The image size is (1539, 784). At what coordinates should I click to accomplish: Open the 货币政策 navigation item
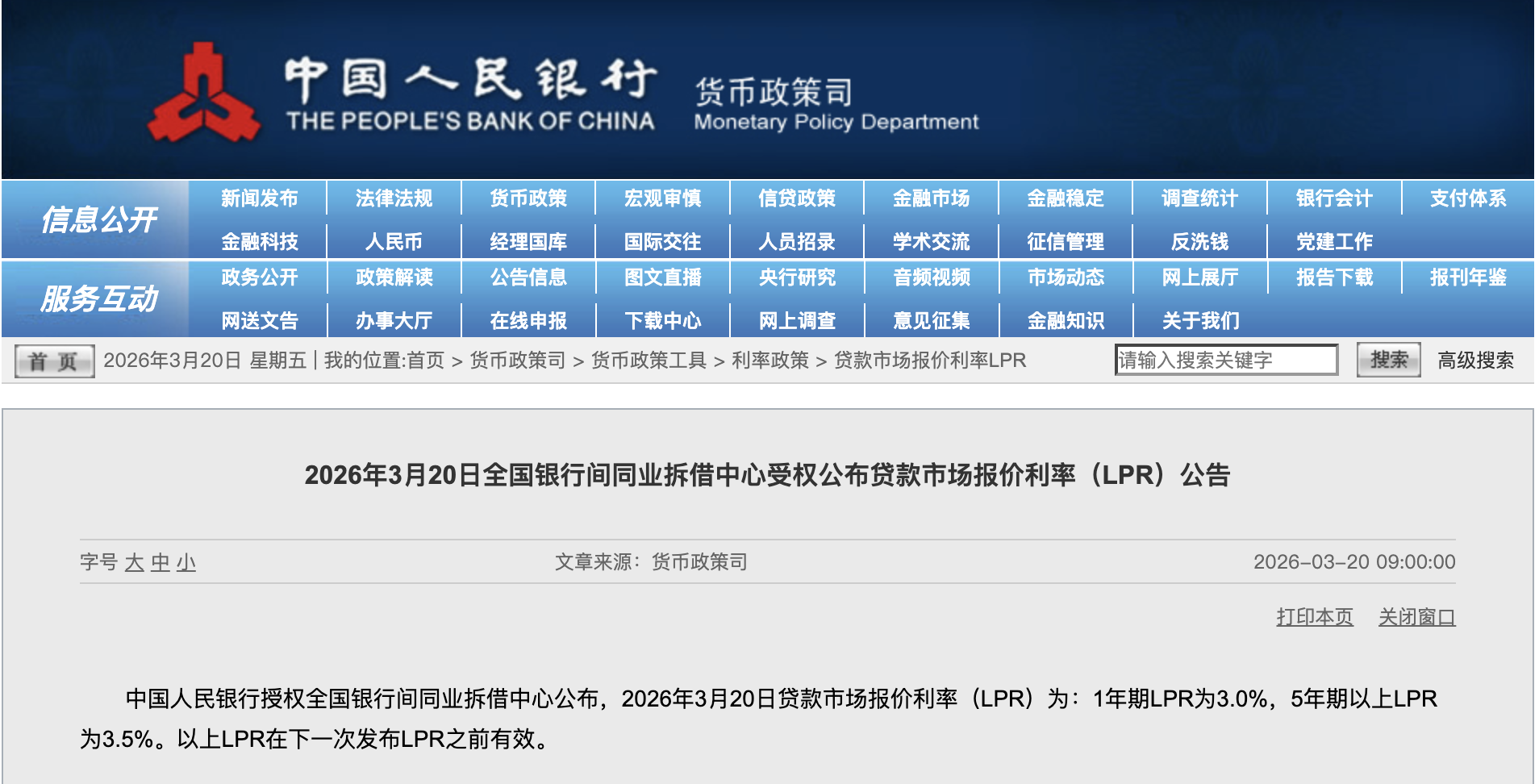(528, 198)
